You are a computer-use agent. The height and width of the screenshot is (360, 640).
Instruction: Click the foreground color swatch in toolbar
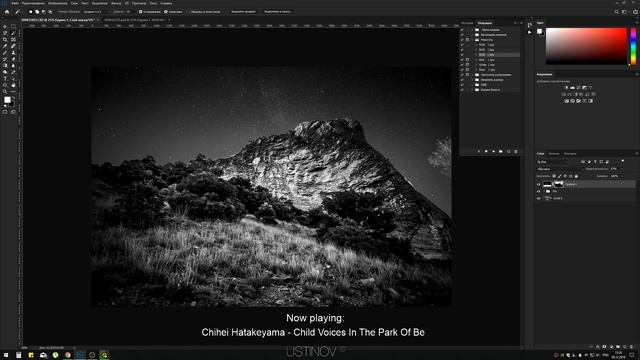tap(7, 100)
